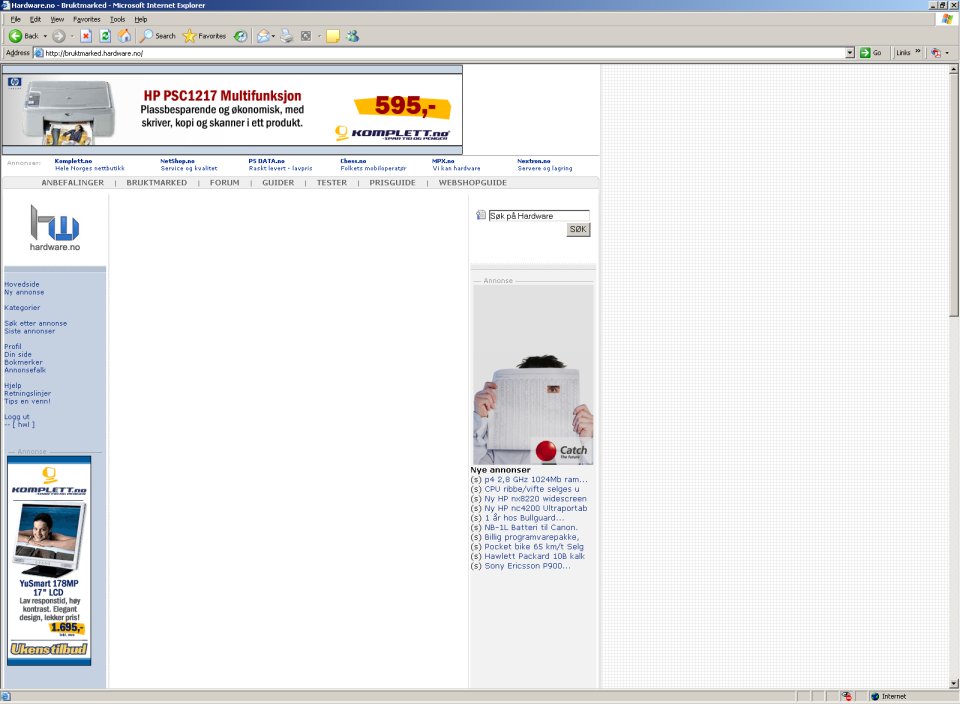This screenshot has width=960, height=704.
Task: Switch to the BRUKTMARKED tab
Action: (x=157, y=182)
